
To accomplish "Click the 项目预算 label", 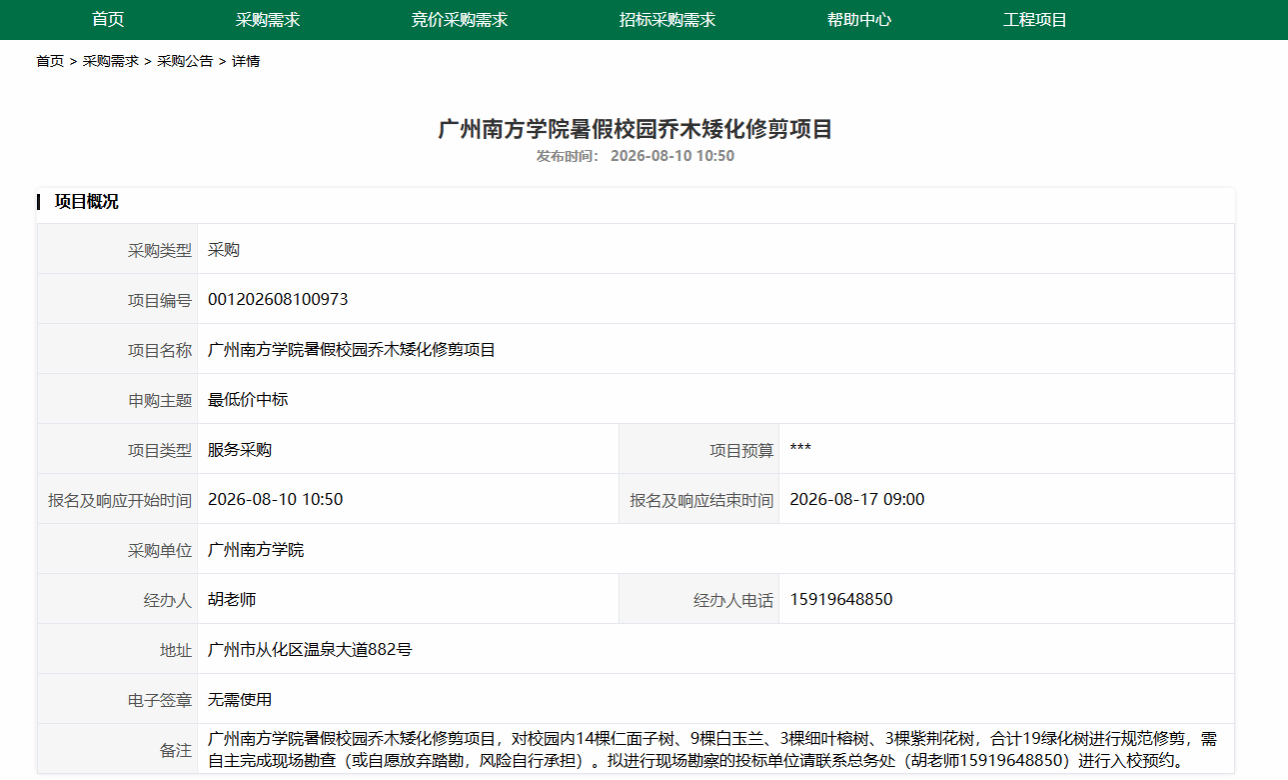I will 742,450.
